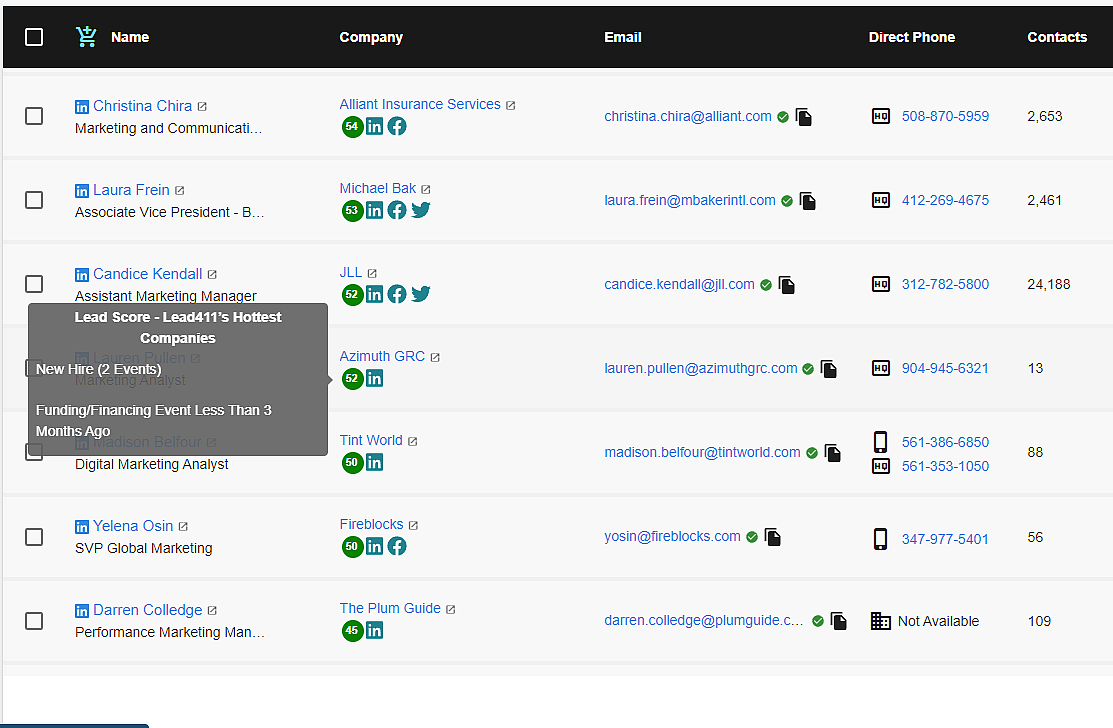Viewport: 1113px width, 728px height.
Task: Open Christina Chira contact name link
Action: (143, 106)
